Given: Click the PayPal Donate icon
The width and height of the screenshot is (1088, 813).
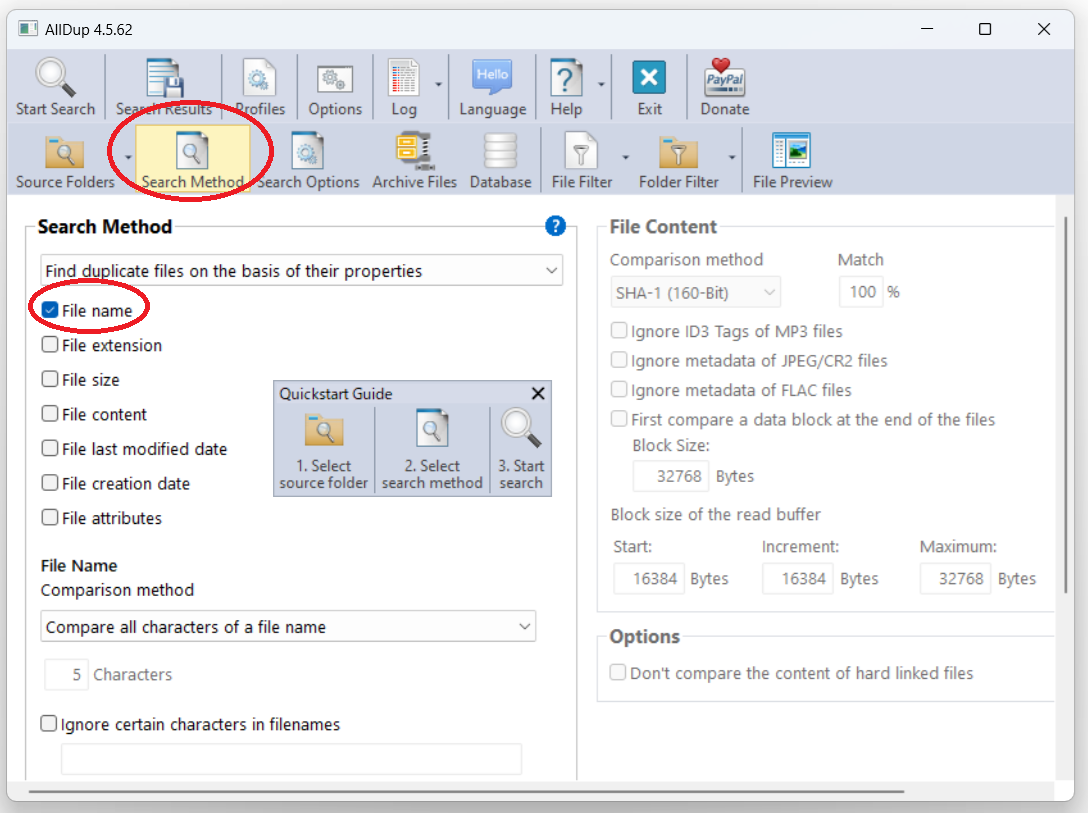Looking at the screenshot, I should [724, 78].
